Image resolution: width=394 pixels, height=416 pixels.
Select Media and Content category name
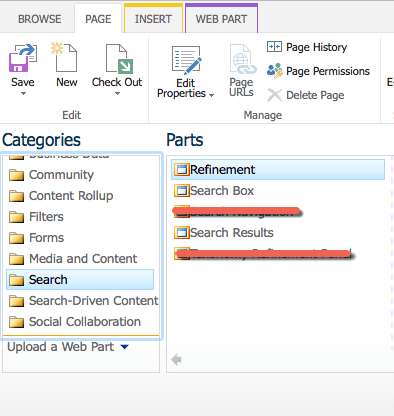pos(83,259)
